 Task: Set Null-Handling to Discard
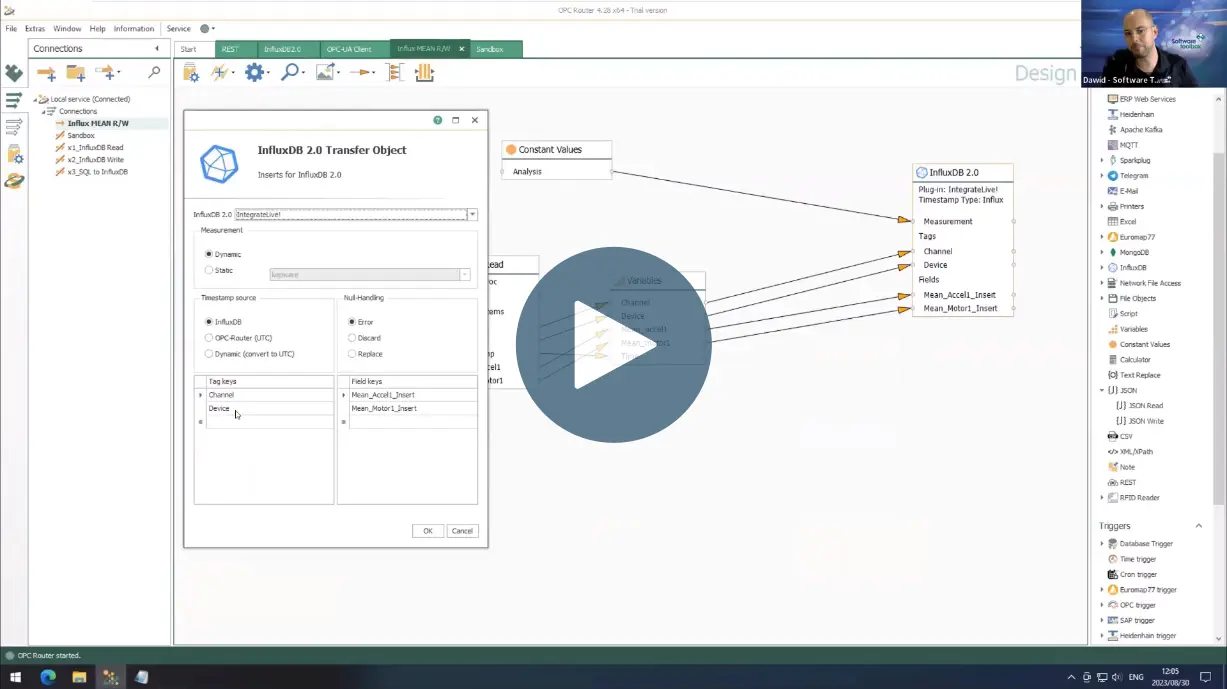[x=352, y=338]
